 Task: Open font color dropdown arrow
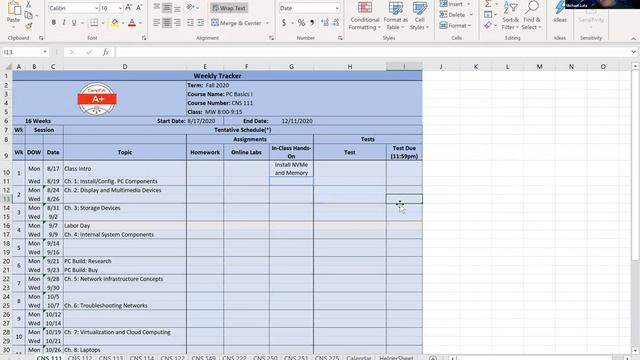coord(140,23)
